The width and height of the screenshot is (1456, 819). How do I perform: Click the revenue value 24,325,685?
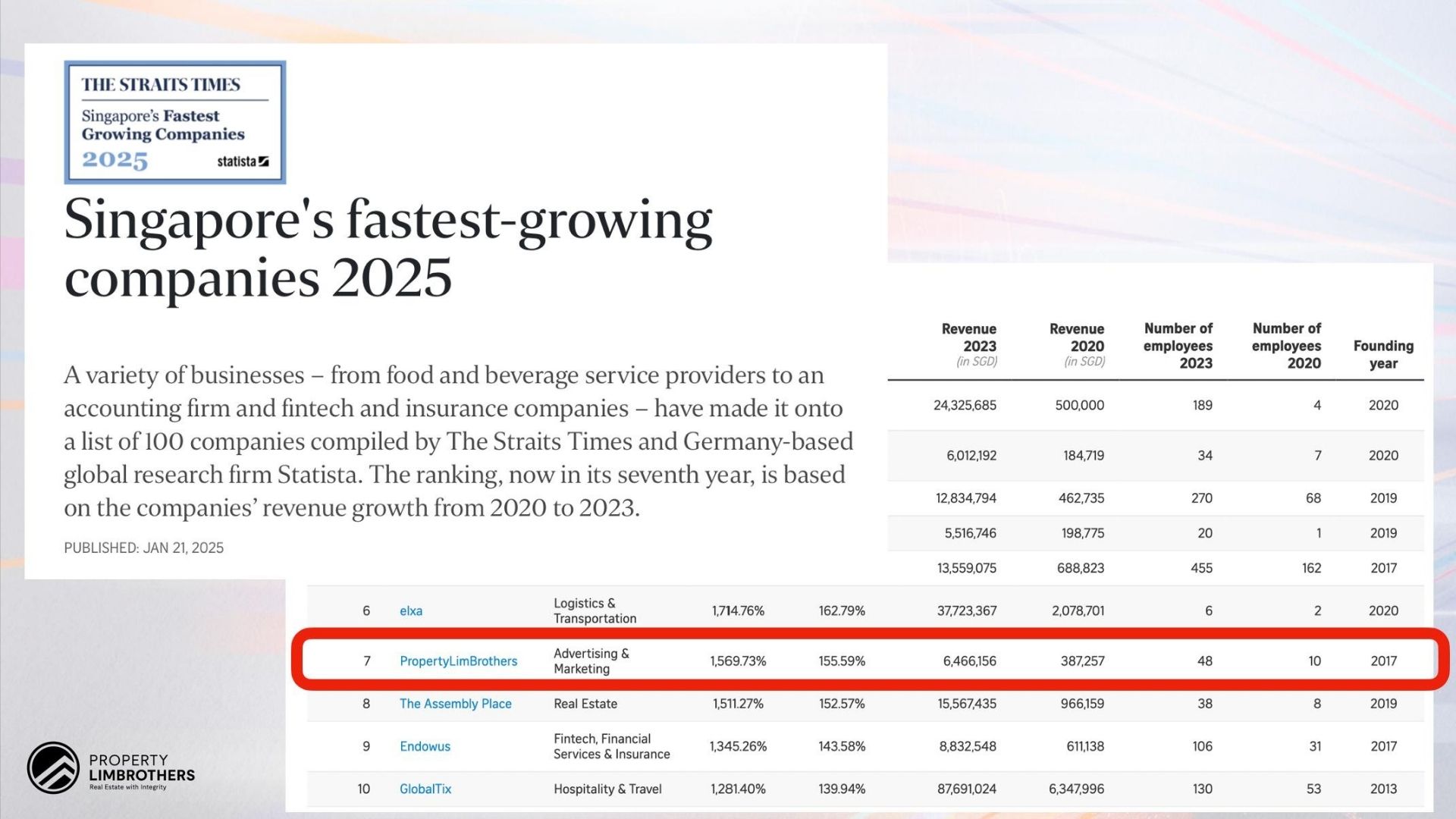(x=965, y=405)
